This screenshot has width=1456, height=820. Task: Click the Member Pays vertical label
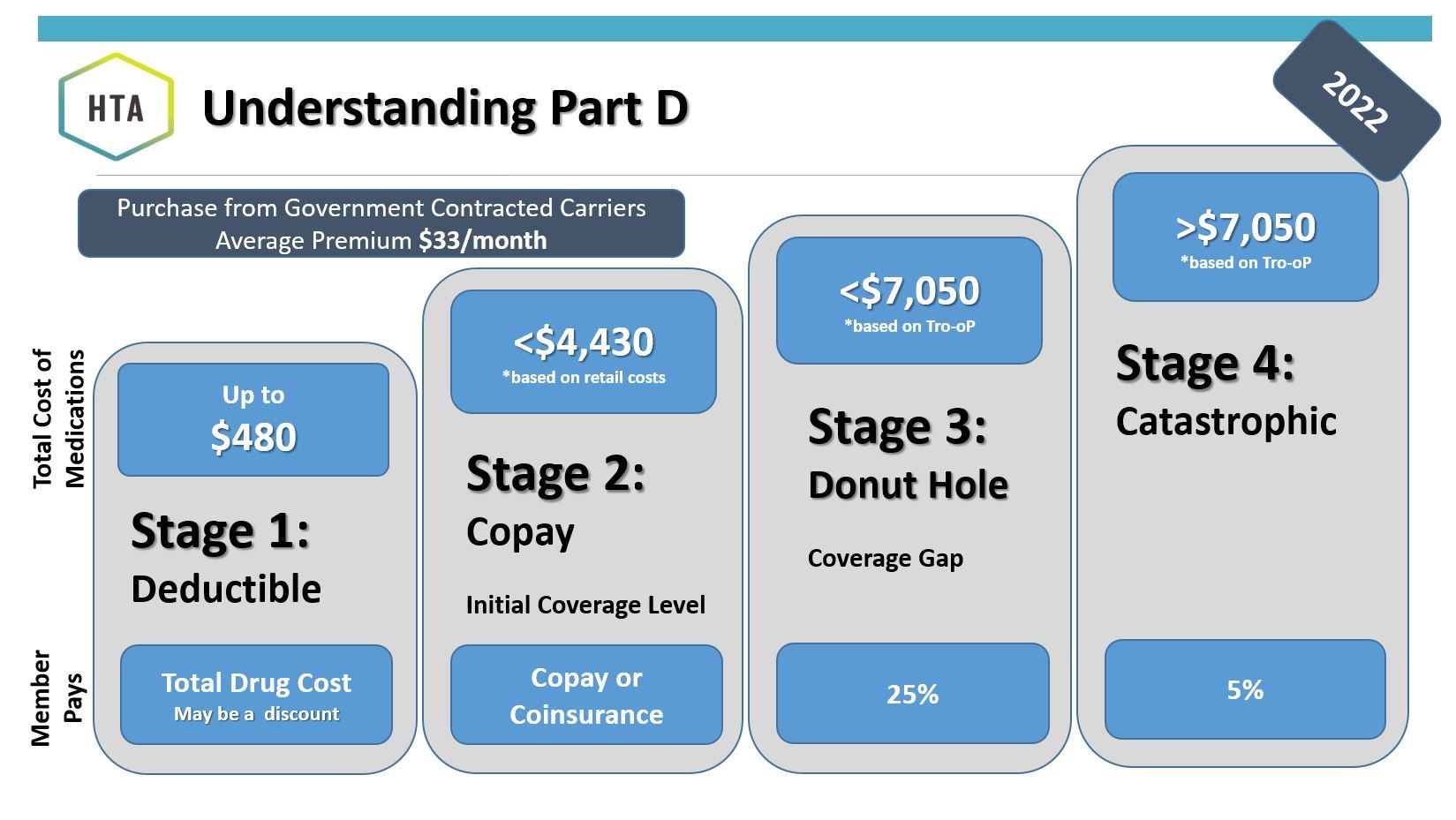pos(57,697)
